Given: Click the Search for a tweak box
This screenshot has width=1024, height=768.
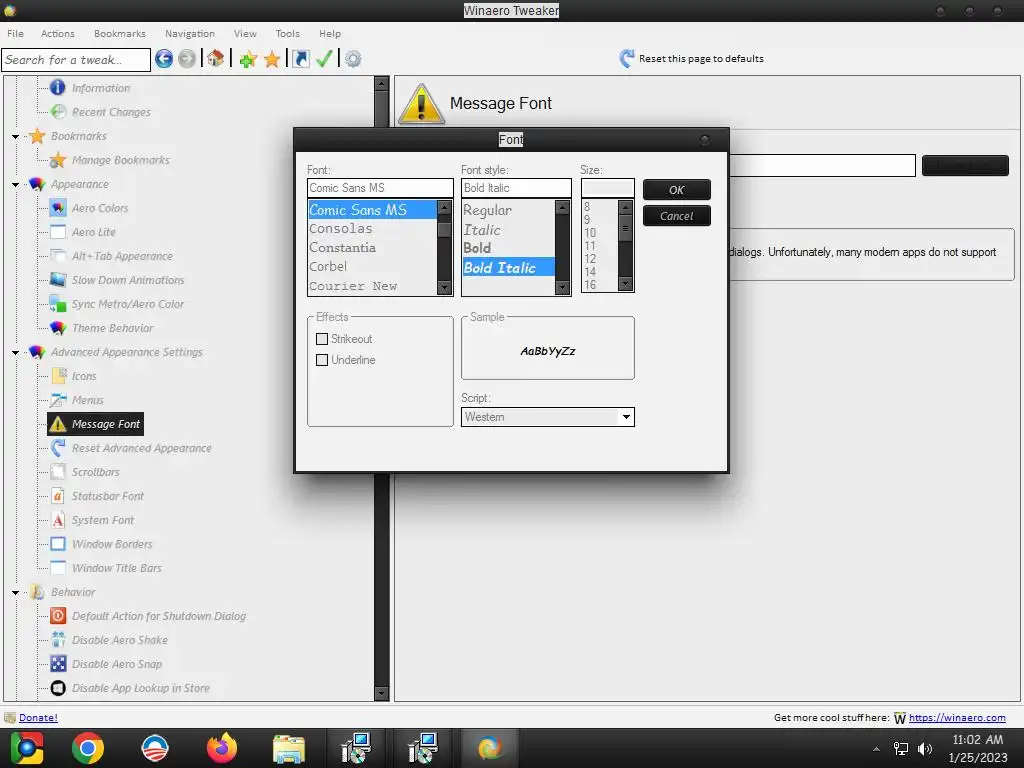Looking at the screenshot, I should 76,59.
